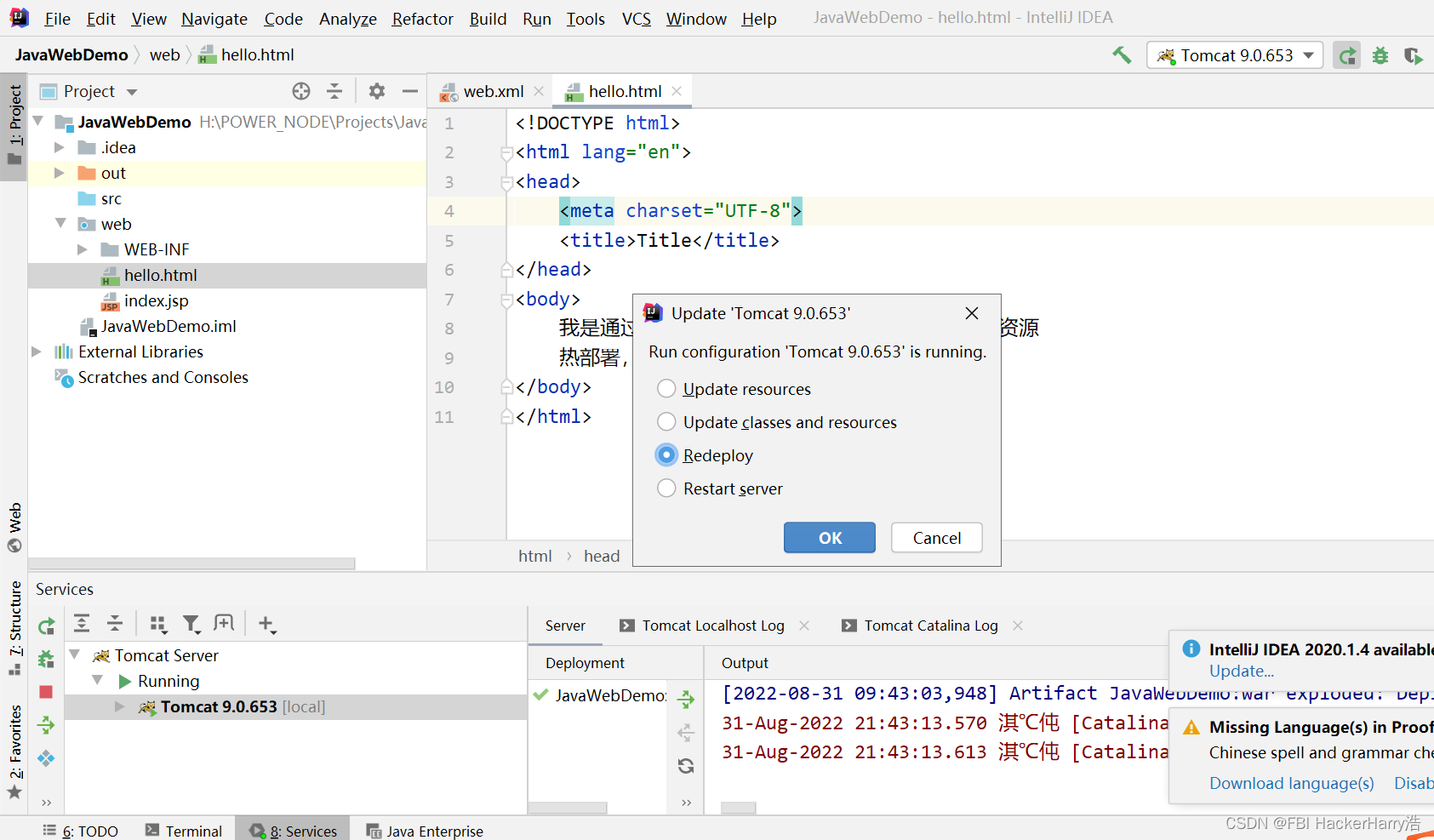Close the Tomcat Localhost Log tab
Viewport: 1434px width, 840px height.
pos(804,626)
